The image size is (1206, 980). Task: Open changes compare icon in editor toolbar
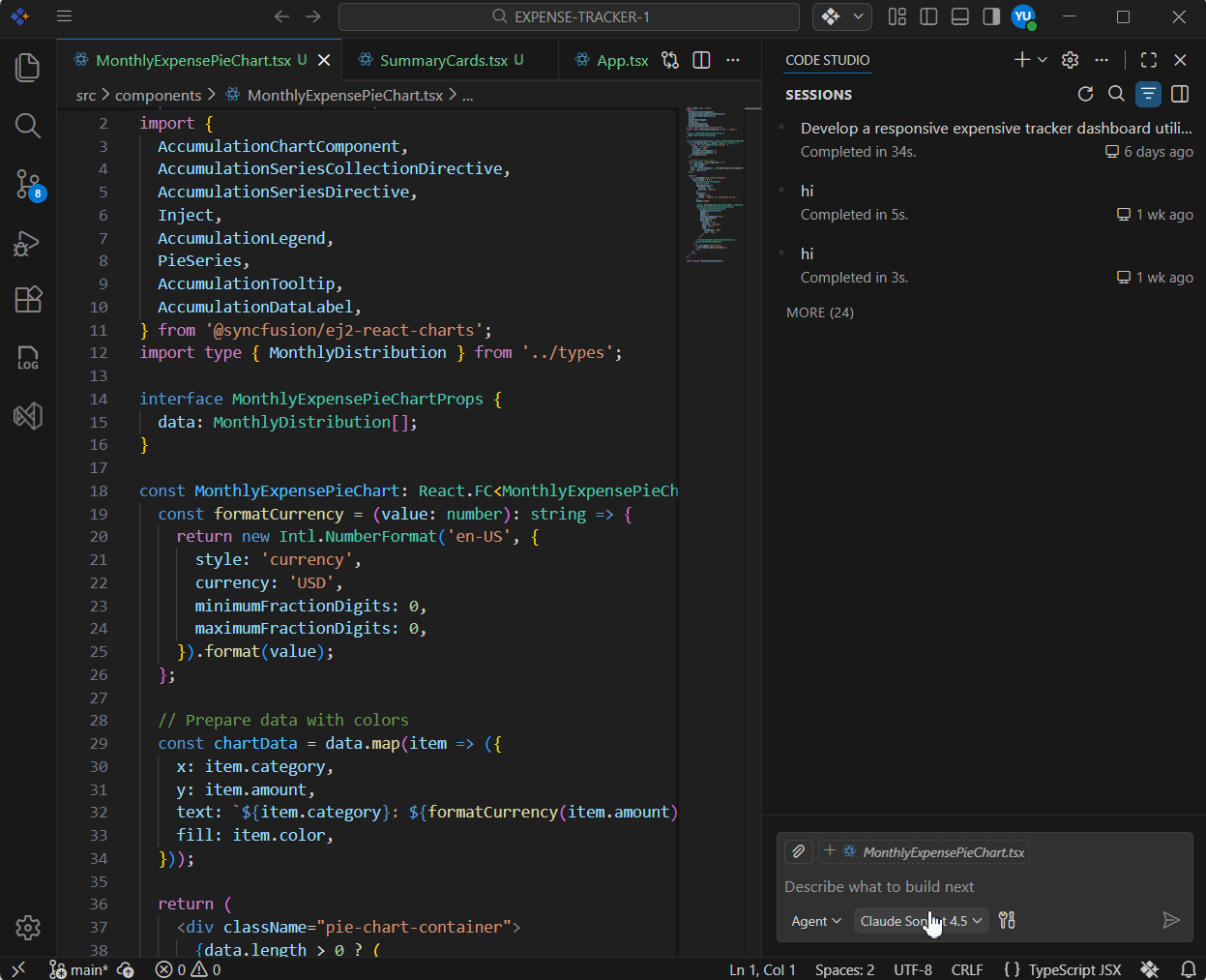pyautogui.click(x=670, y=60)
